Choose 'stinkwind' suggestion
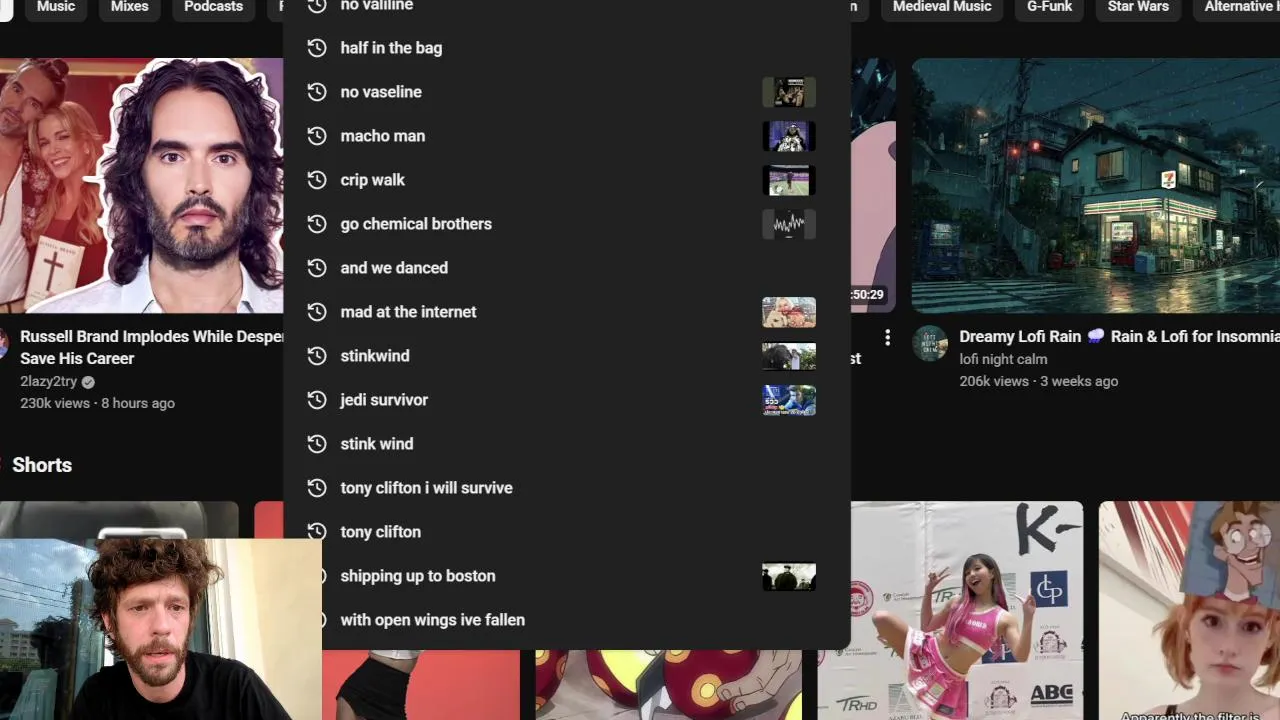 tap(567, 356)
